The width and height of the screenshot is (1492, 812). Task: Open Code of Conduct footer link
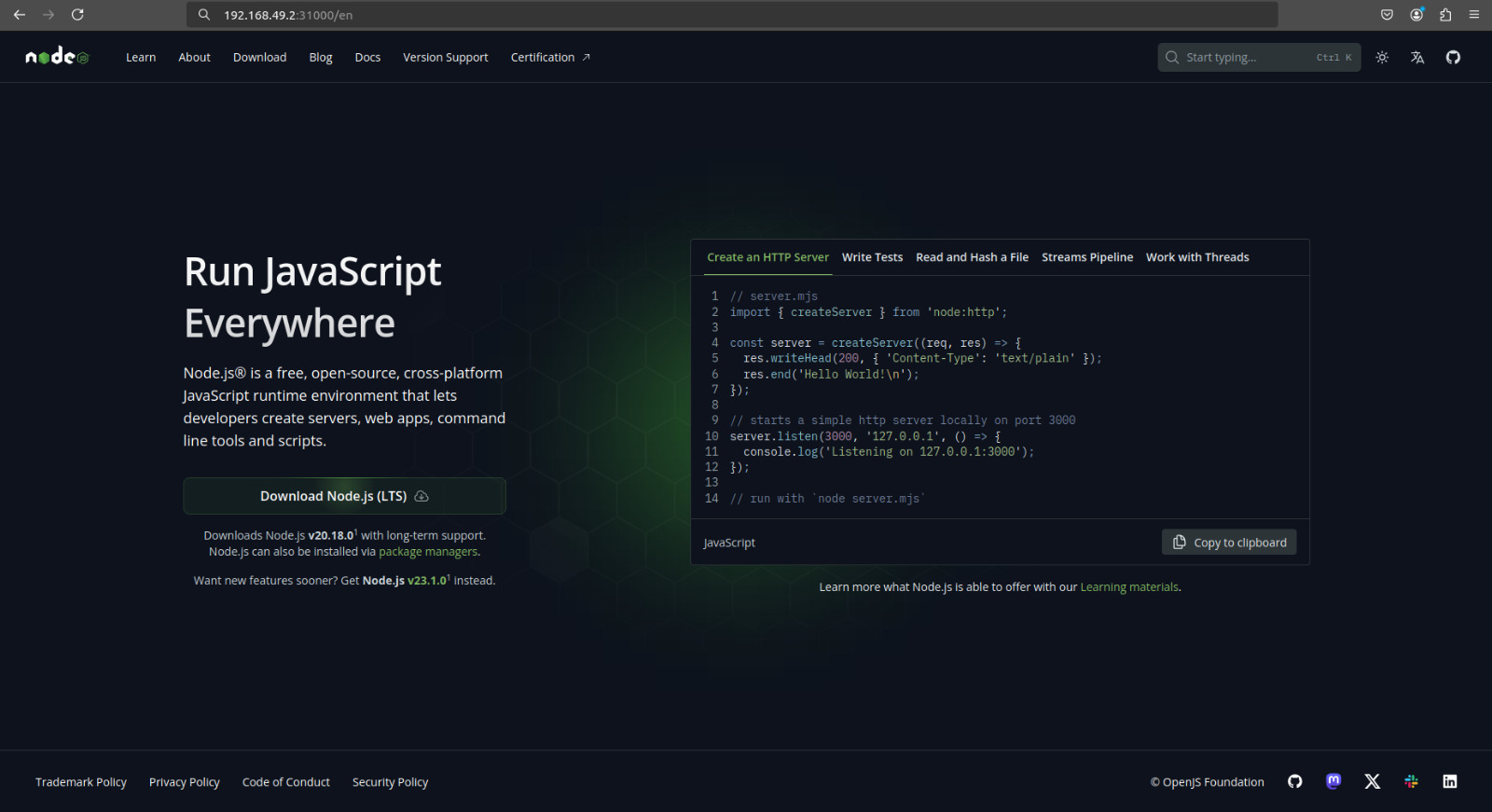286,782
